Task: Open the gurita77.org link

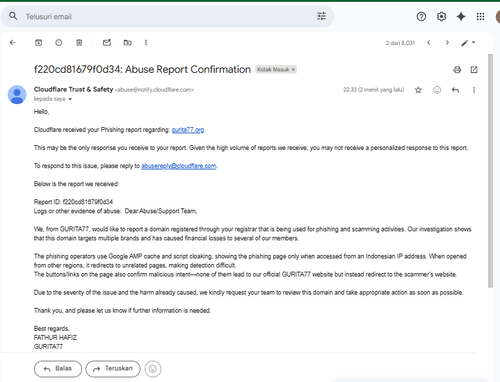Action: coord(188,130)
